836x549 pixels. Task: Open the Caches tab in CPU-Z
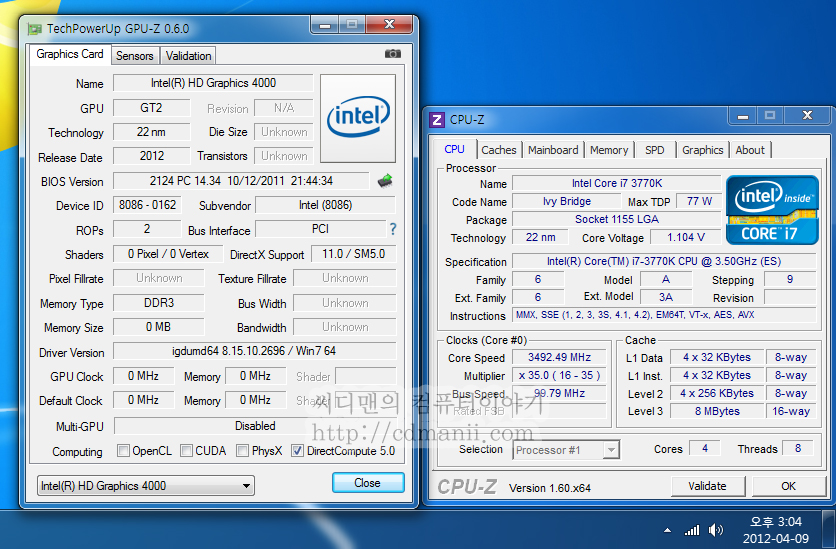(x=499, y=150)
